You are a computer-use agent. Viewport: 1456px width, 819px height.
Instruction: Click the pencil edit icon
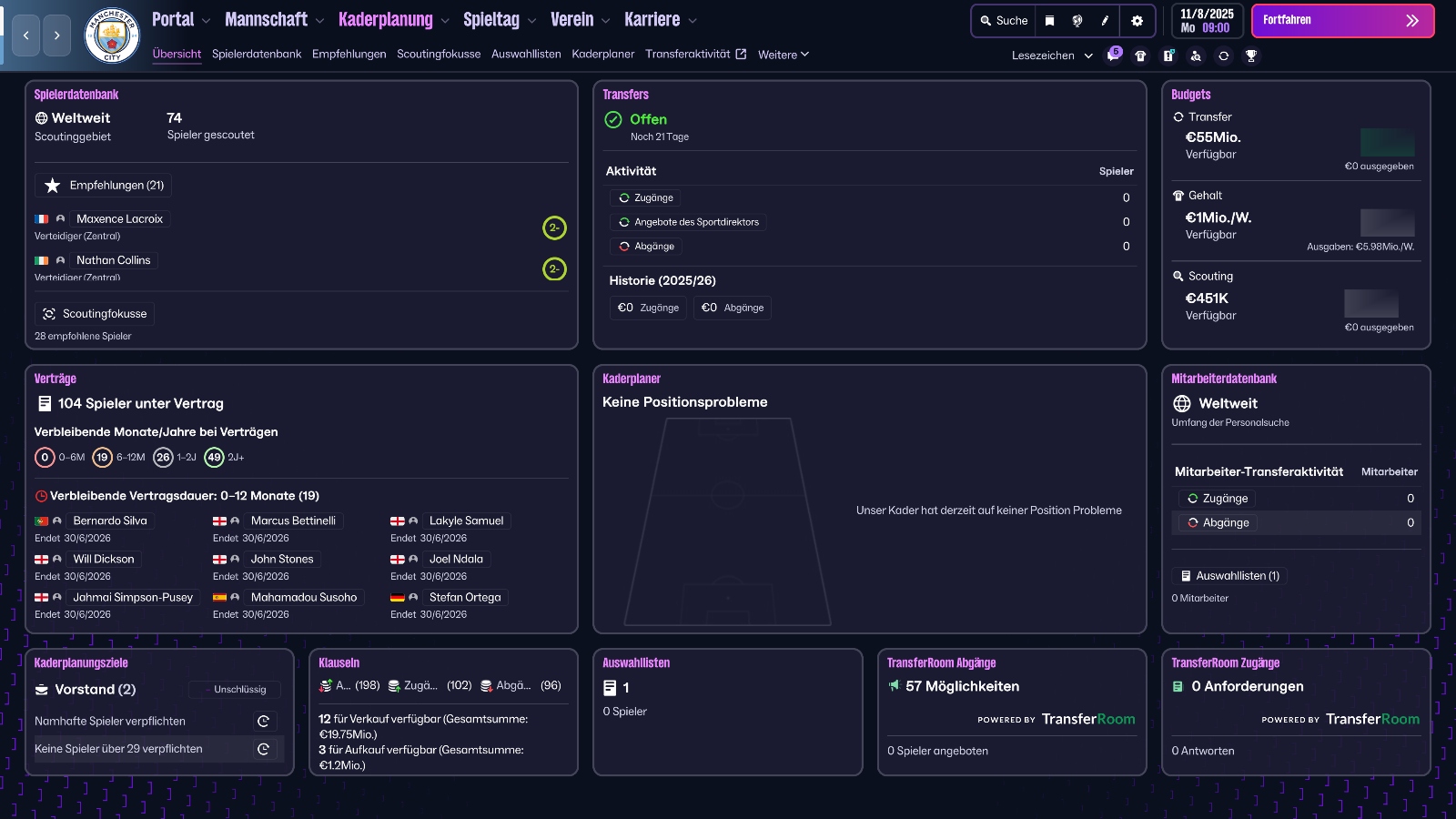(1105, 20)
